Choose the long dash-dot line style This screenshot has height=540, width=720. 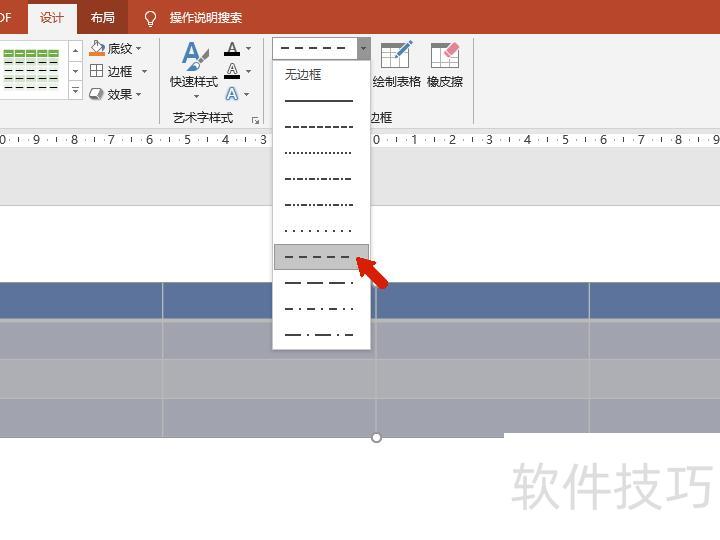coord(321,335)
